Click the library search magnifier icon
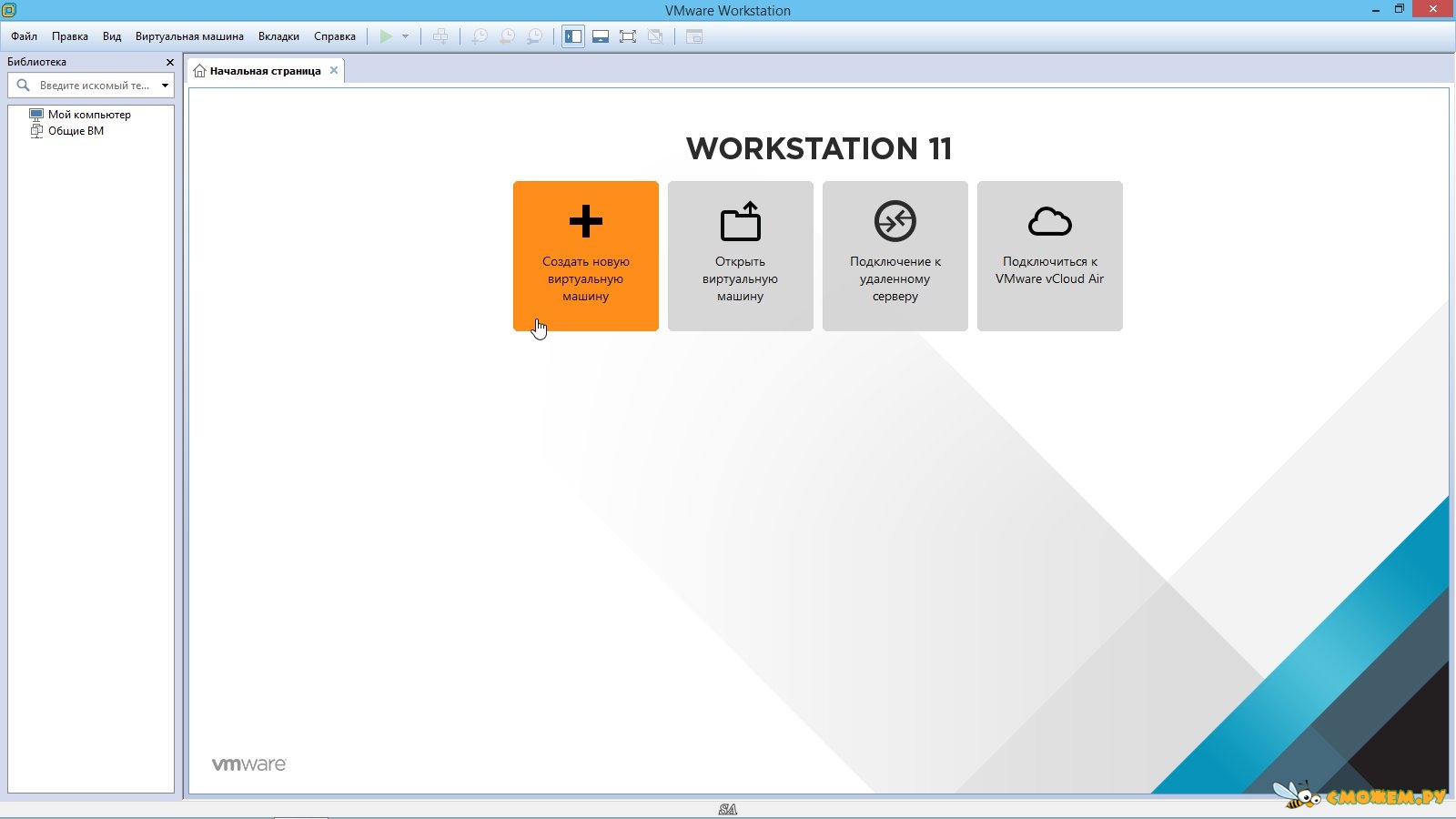The image size is (1456, 819). click(x=24, y=86)
